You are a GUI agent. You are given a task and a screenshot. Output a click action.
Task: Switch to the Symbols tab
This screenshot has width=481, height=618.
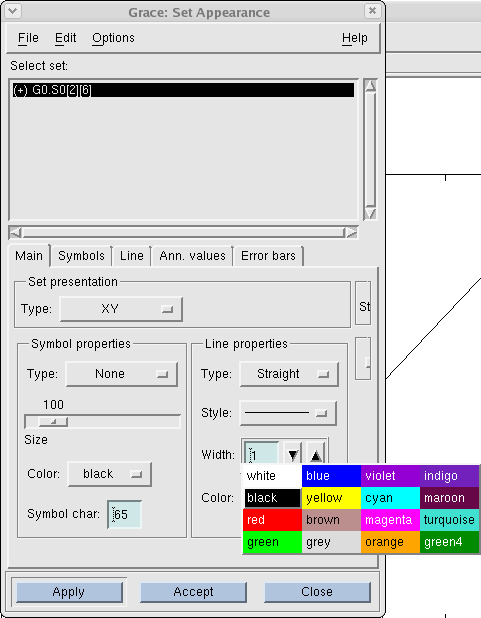pyautogui.click(x=81, y=256)
